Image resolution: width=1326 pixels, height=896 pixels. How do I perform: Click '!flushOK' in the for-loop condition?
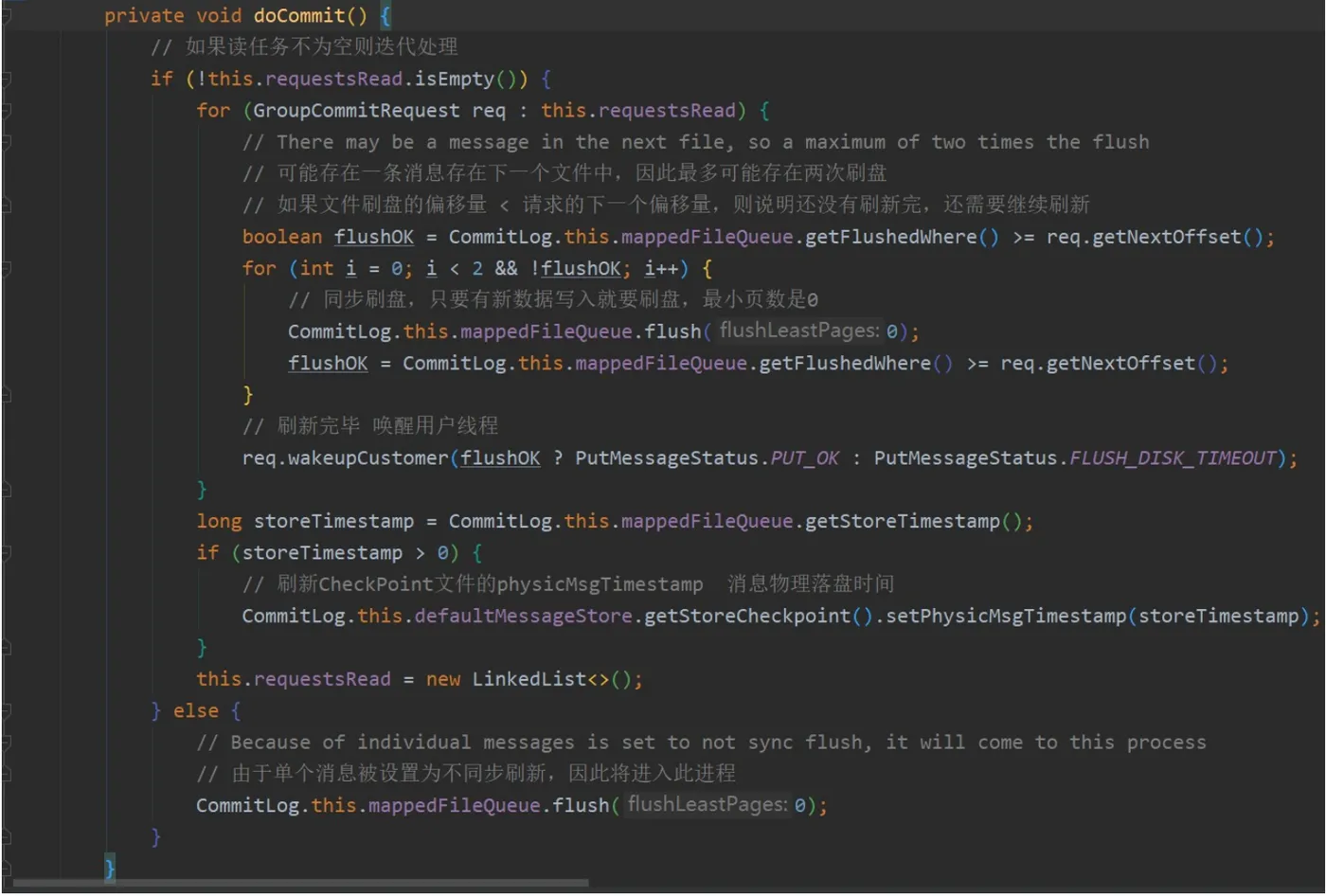tap(576, 268)
